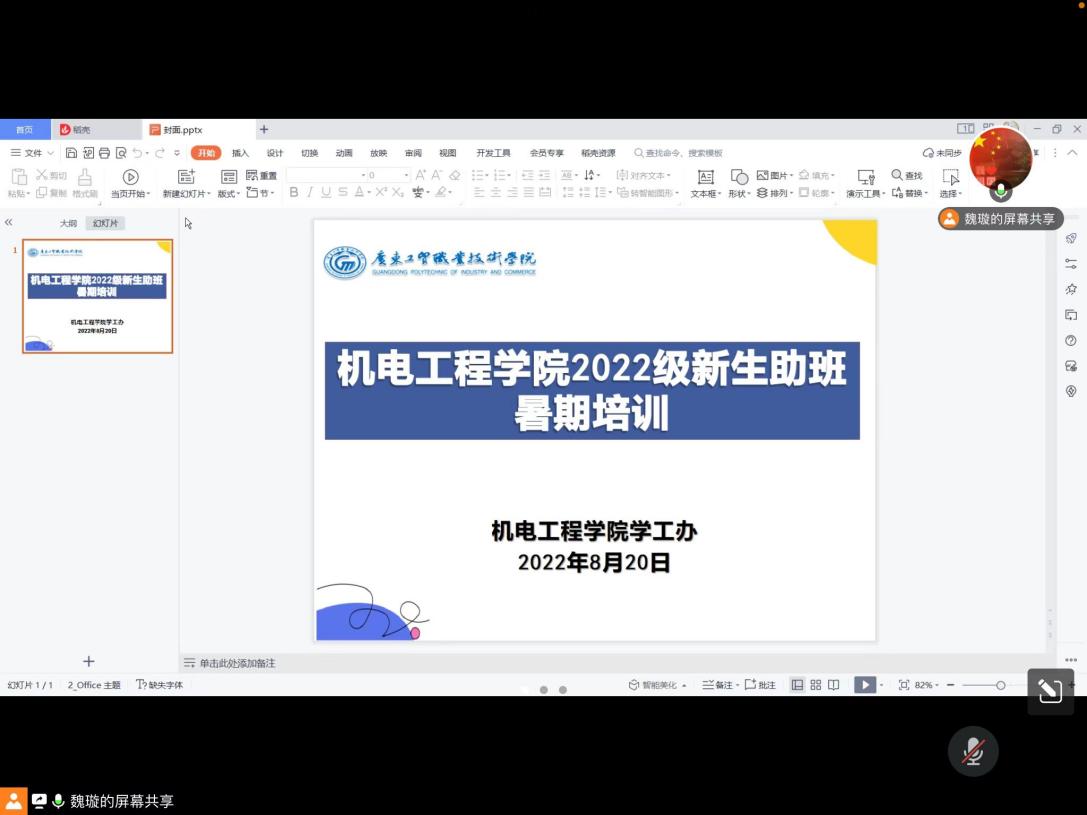This screenshot has width=1087, height=815.
Task: Open the 插入 ribbon tab
Action: [x=240, y=153]
